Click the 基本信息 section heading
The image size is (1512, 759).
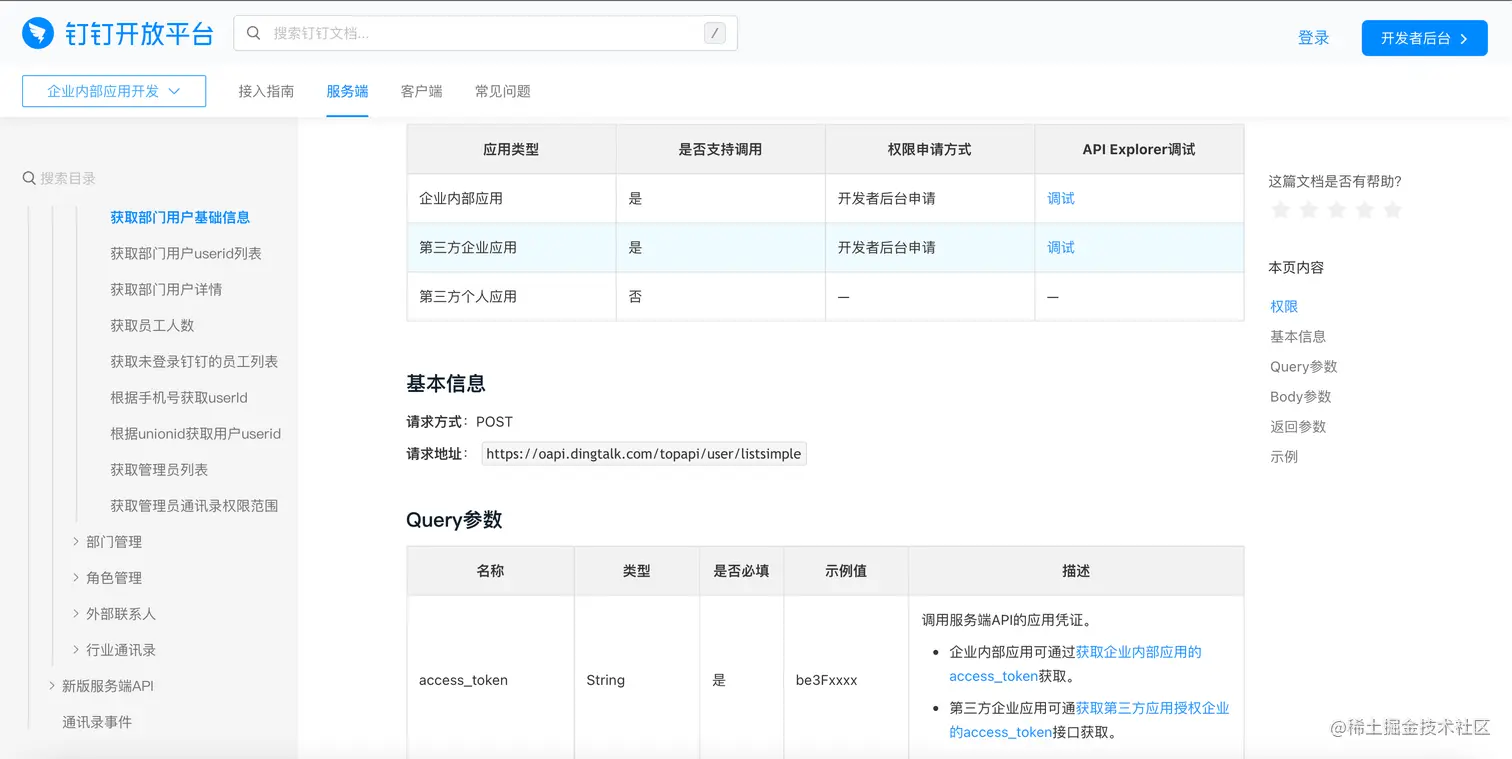(x=446, y=383)
